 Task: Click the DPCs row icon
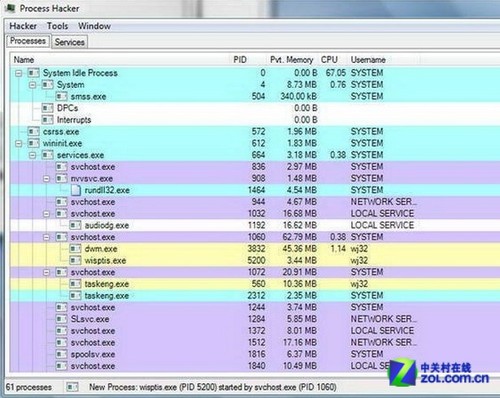(x=47, y=108)
